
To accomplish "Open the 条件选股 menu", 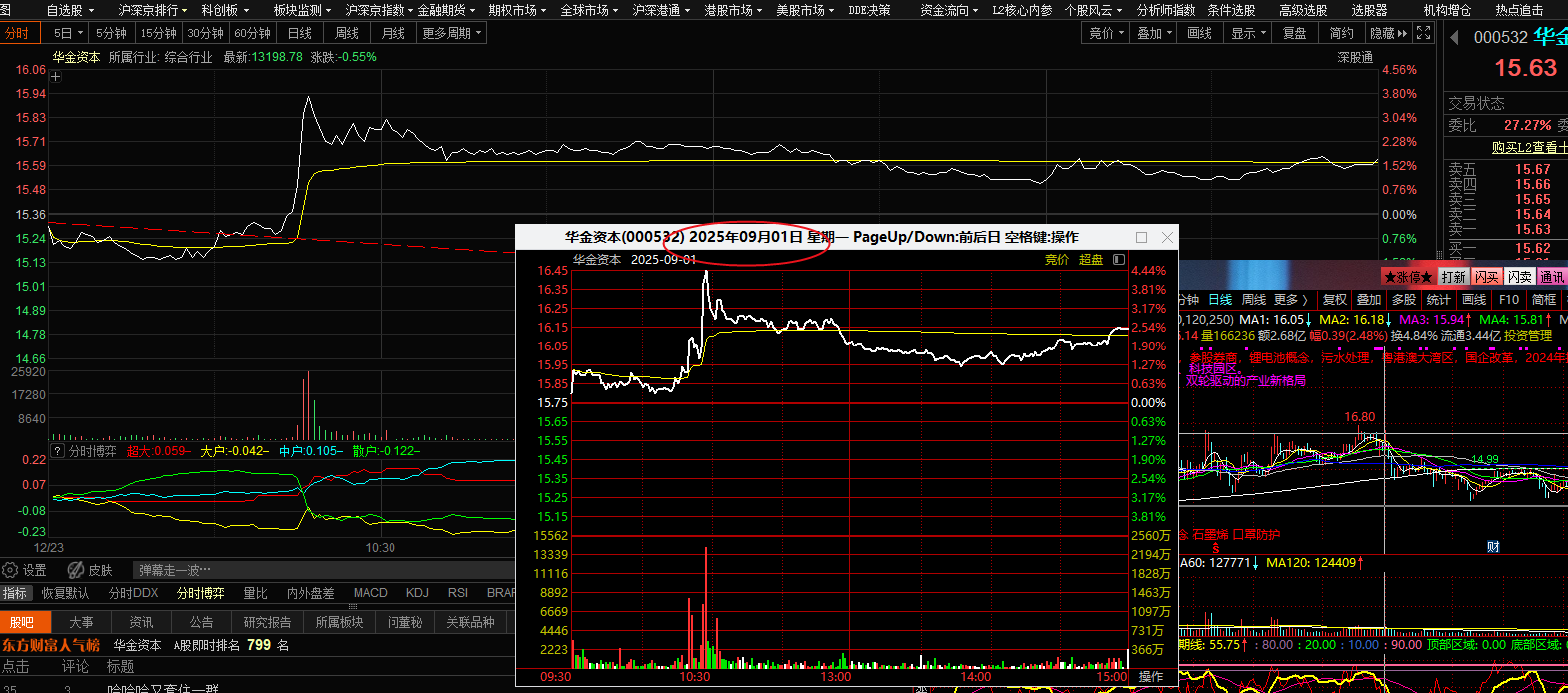I will [1231, 10].
